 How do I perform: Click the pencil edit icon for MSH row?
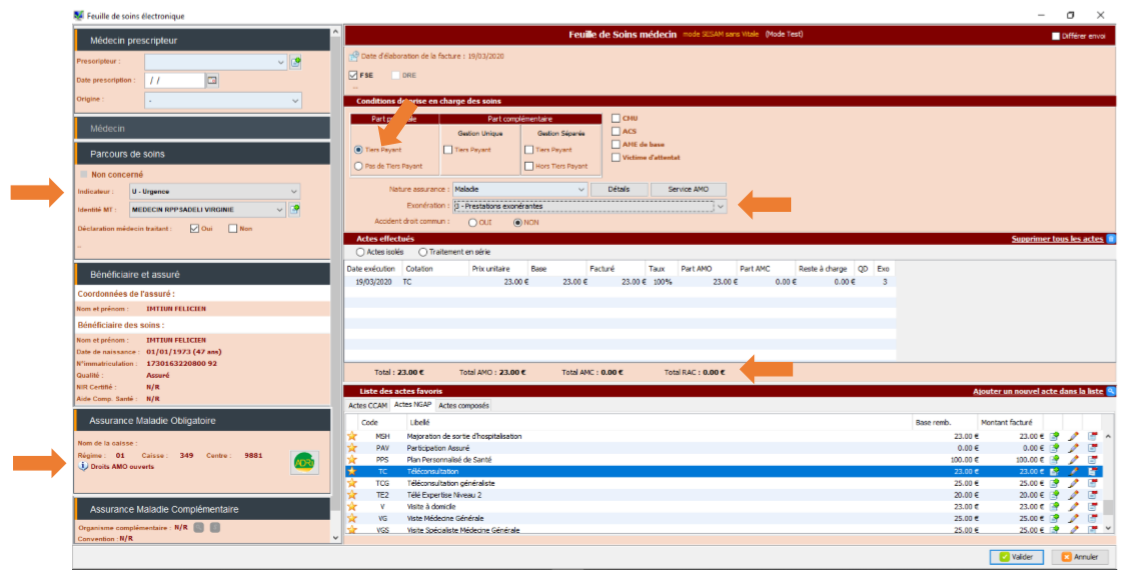tap(1073, 437)
